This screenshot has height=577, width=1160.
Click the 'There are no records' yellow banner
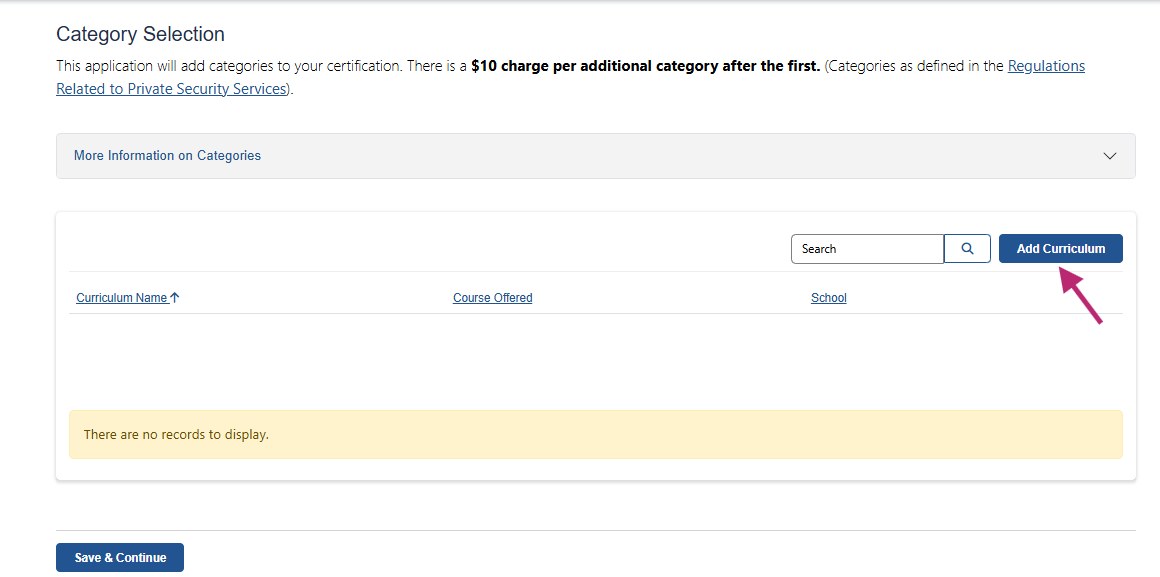(595, 435)
